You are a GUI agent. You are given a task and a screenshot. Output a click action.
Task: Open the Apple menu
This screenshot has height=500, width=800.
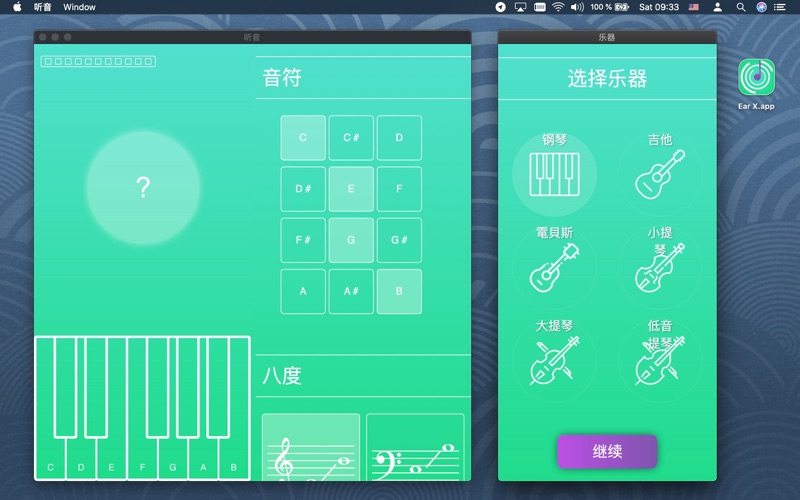point(16,7)
